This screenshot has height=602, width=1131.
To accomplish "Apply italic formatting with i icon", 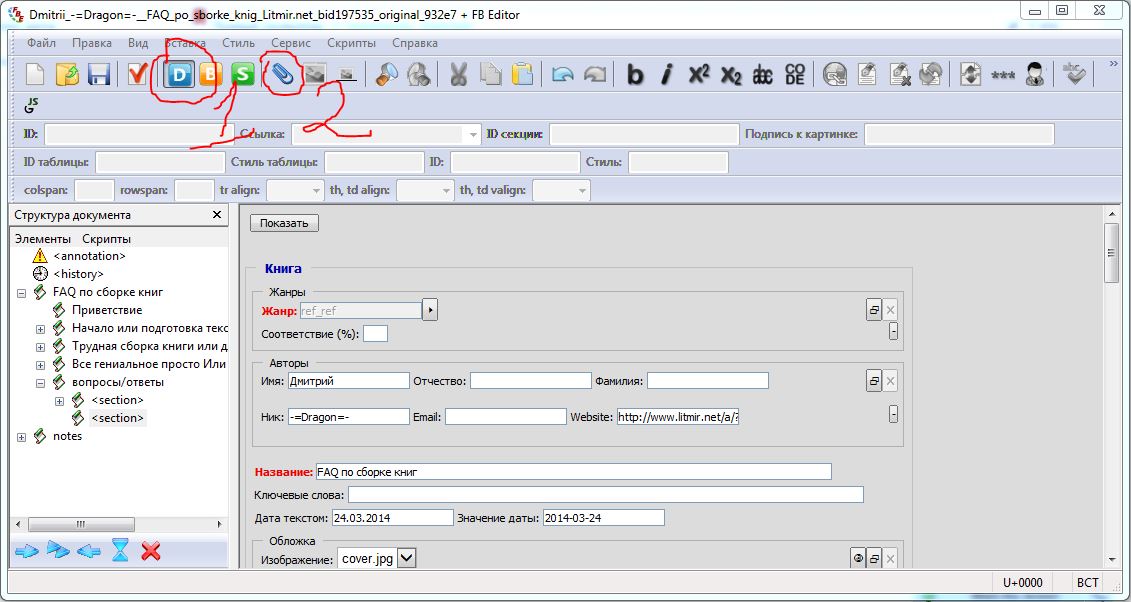I will pyautogui.click(x=667, y=75).
